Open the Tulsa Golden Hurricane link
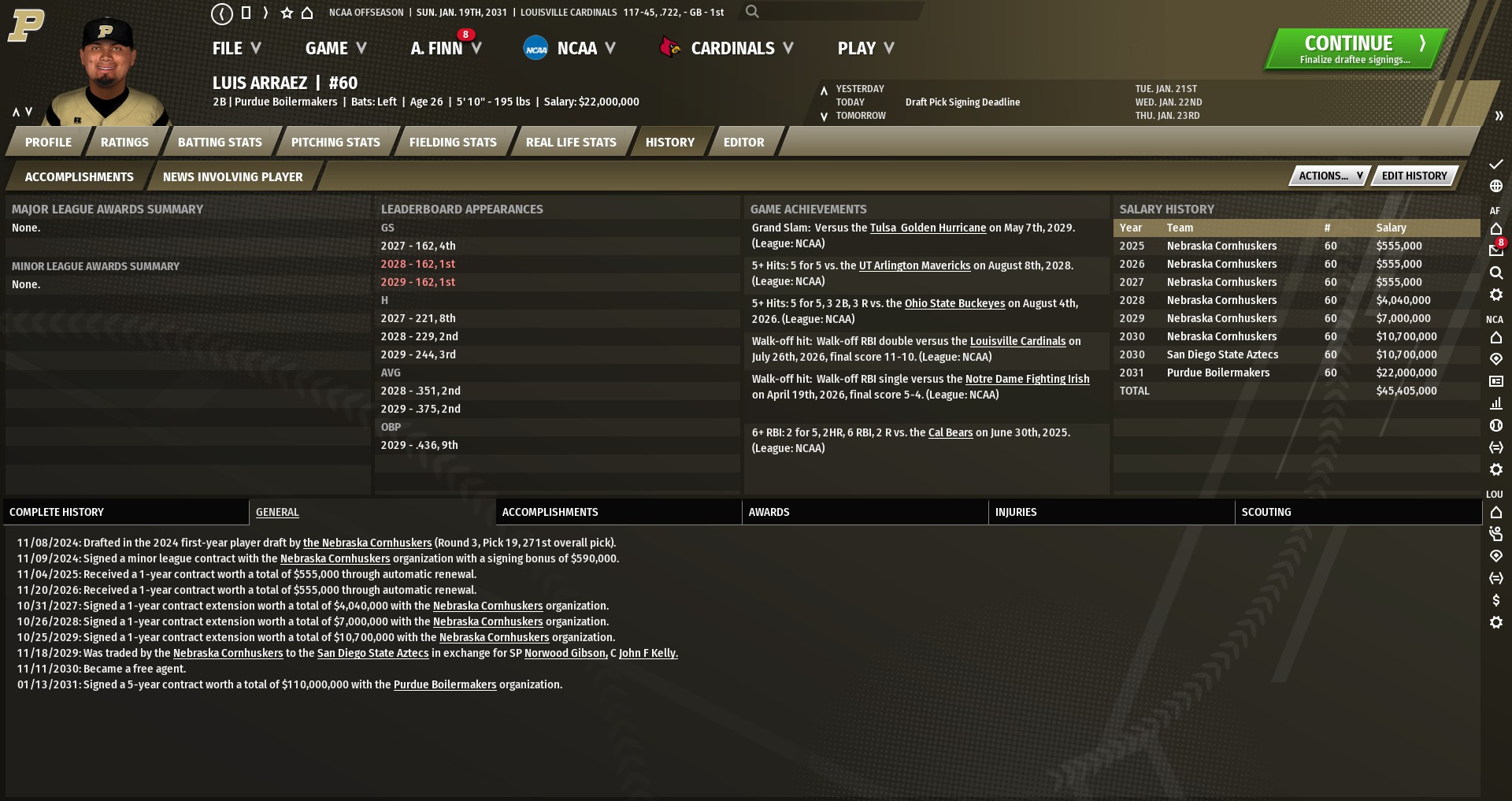The height and width of the screenshot is (801, 1512). (928, 228)
